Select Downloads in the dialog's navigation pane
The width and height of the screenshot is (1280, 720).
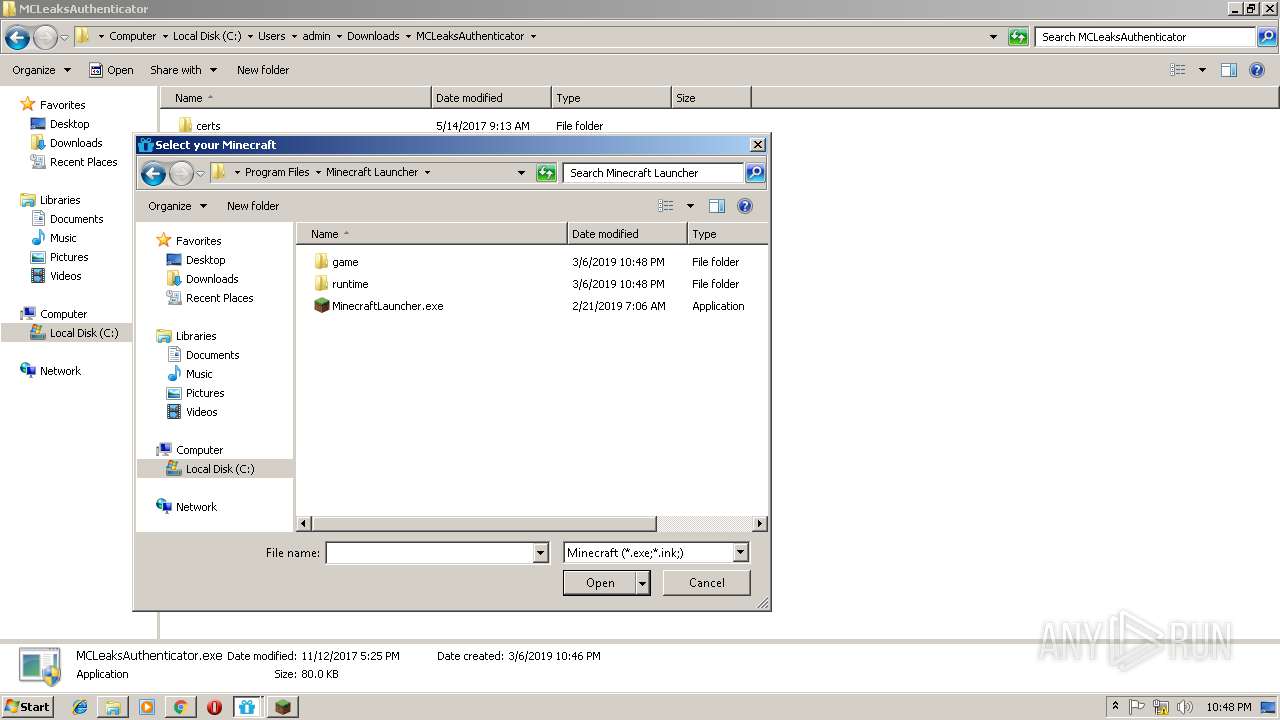point(212,279)
